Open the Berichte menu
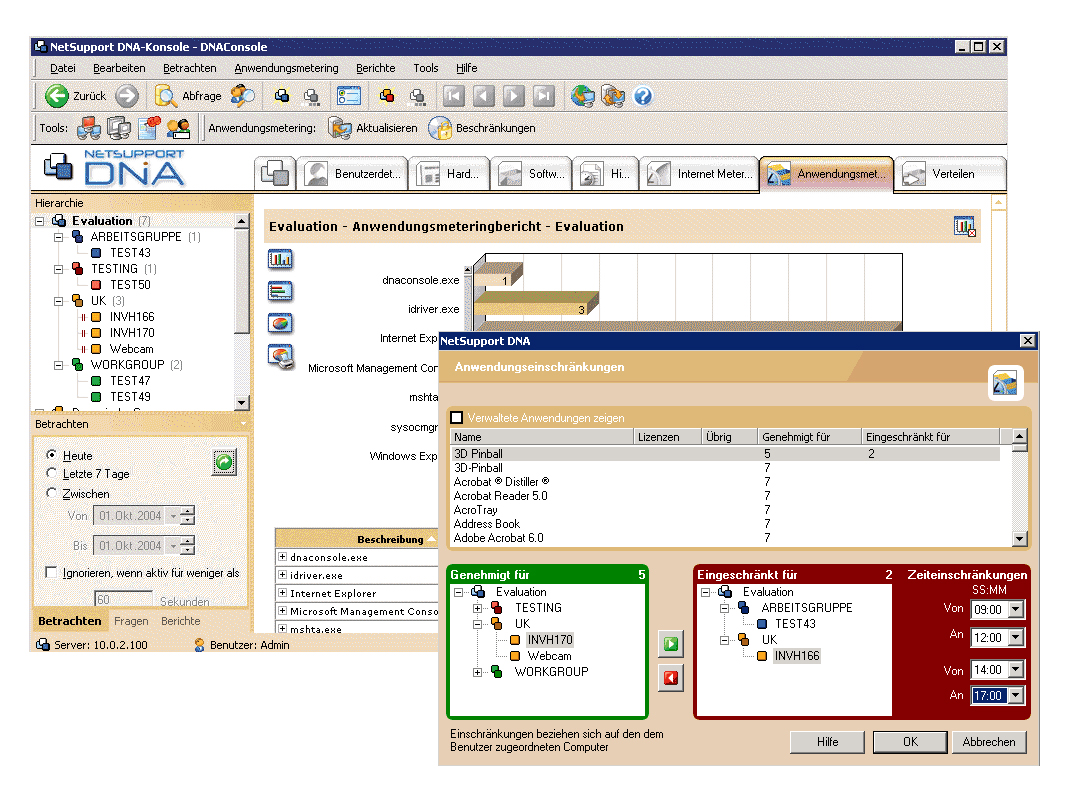The image size is (1083, 802). [376, 68]
